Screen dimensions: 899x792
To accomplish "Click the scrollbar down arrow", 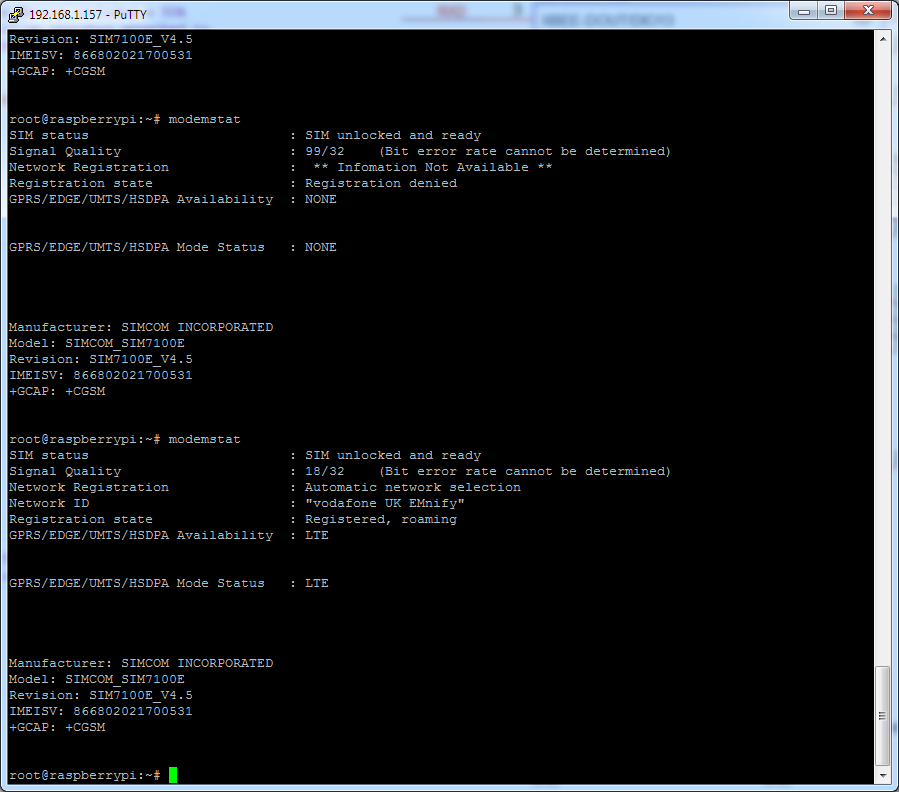I will (882, 776).
